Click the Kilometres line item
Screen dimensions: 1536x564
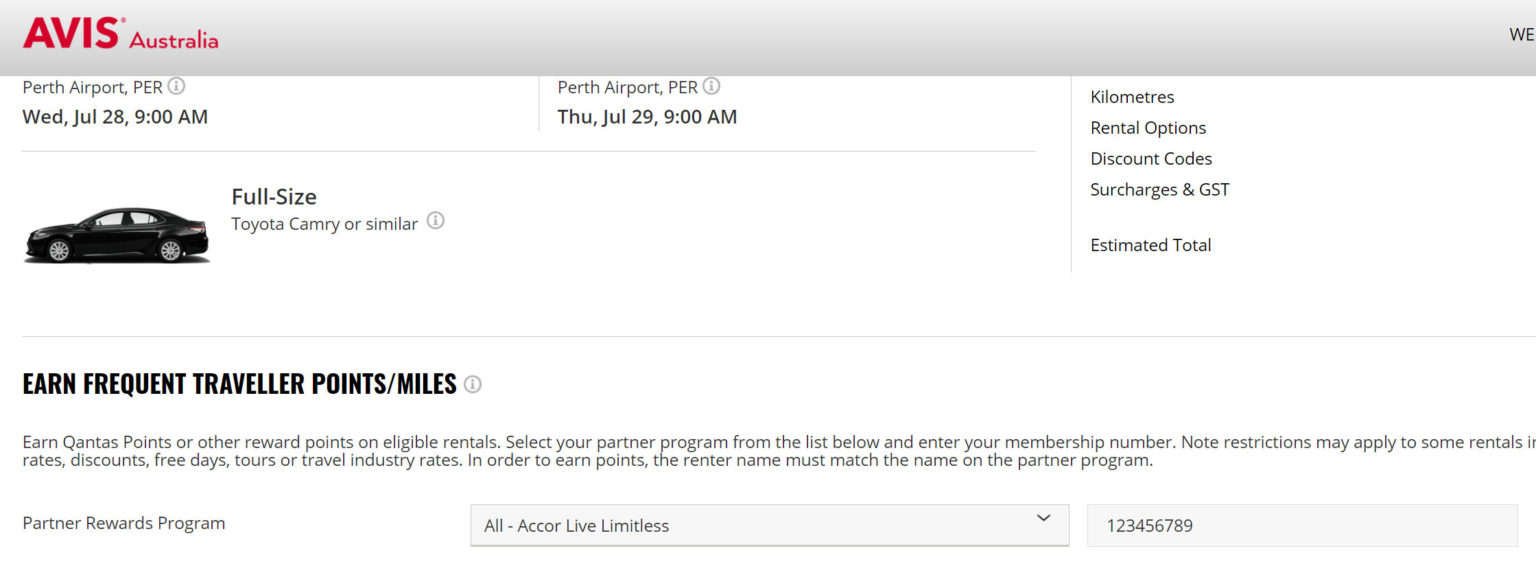(x=1132, y=97)
